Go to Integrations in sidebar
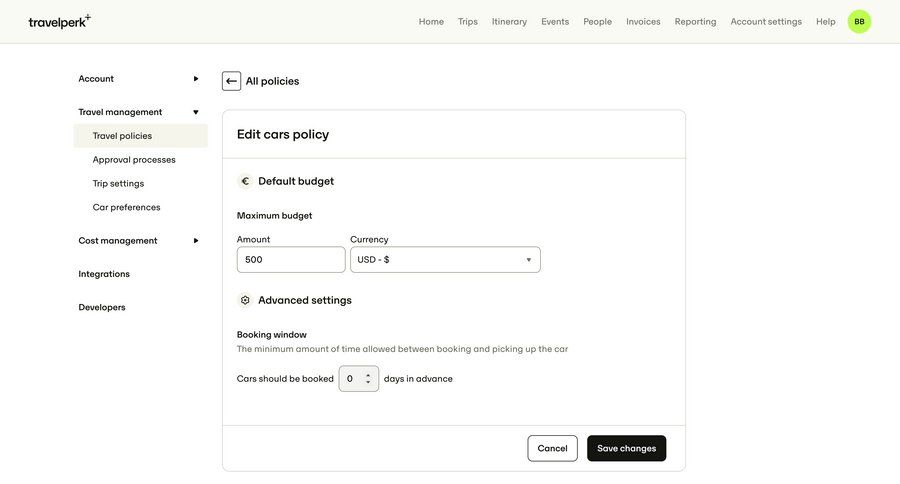 click(x=104, y=274)
